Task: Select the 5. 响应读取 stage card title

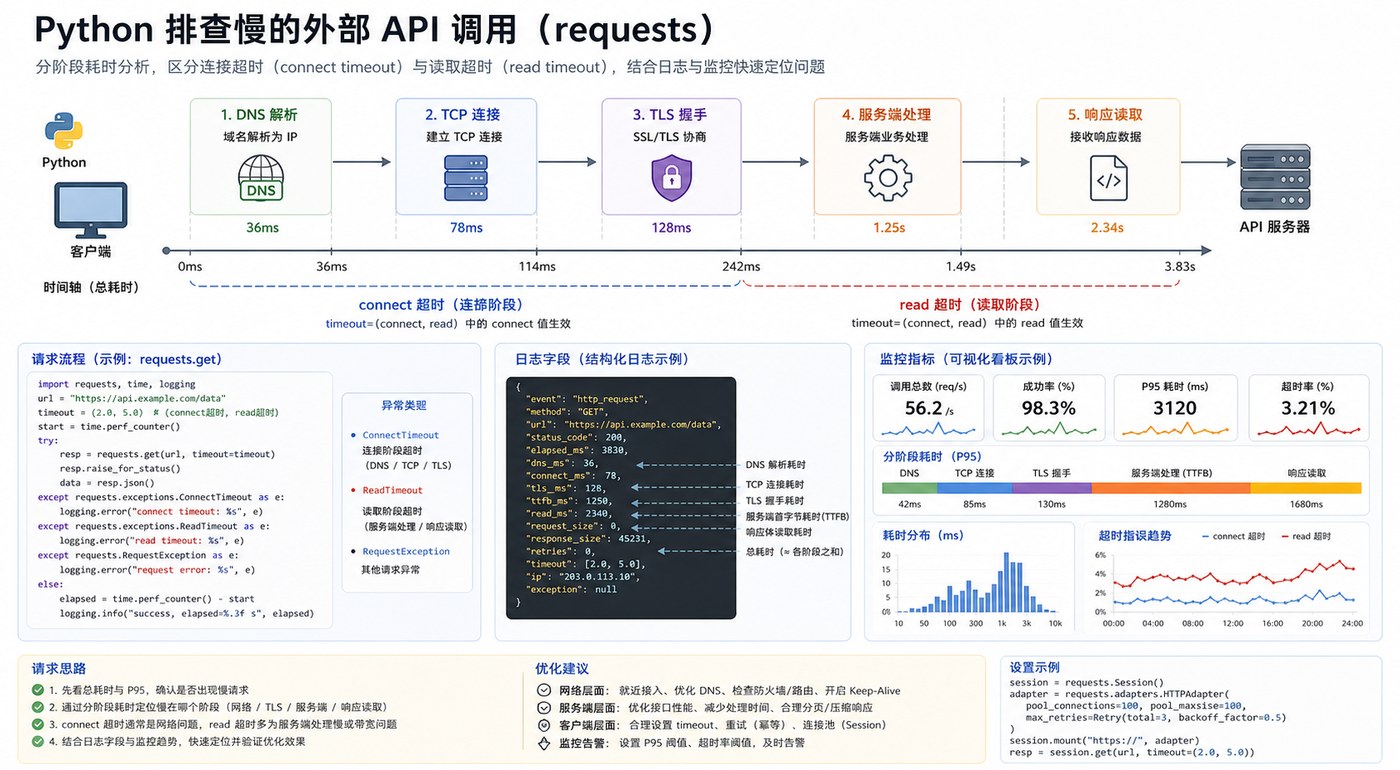Action: [x=1105, y=114]
